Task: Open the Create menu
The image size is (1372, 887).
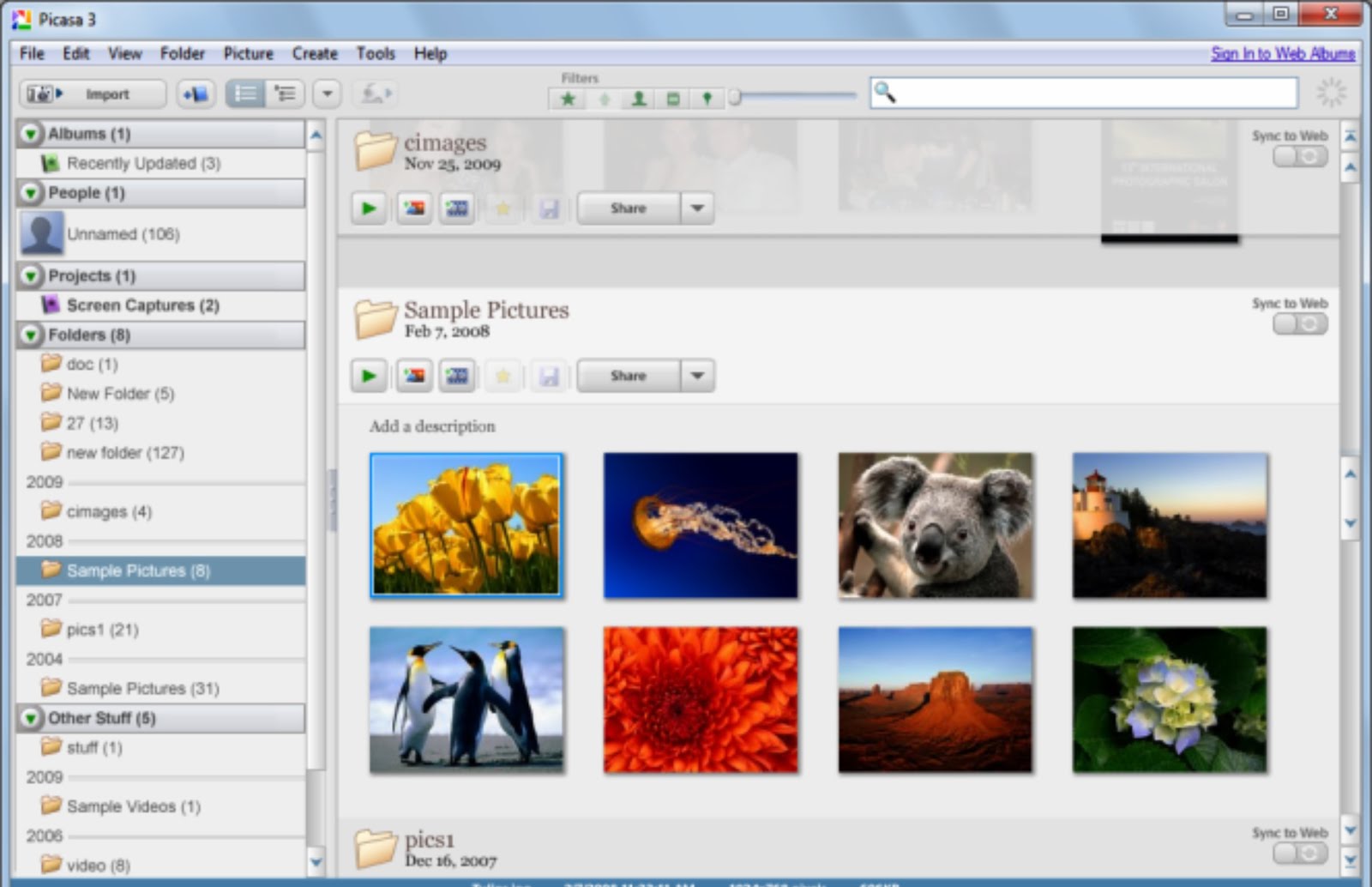Action: [x=313, y=53]
